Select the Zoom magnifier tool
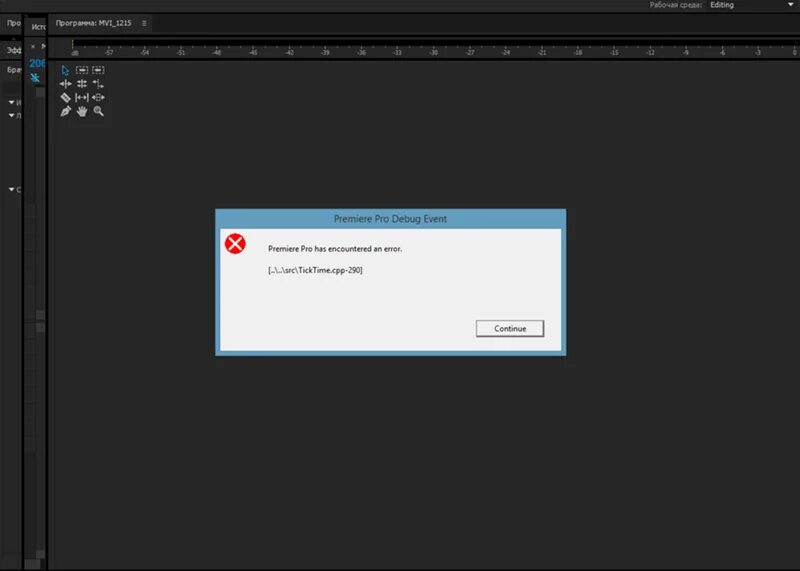Viewport: 800px width, 571px height. tap(98, 111)
